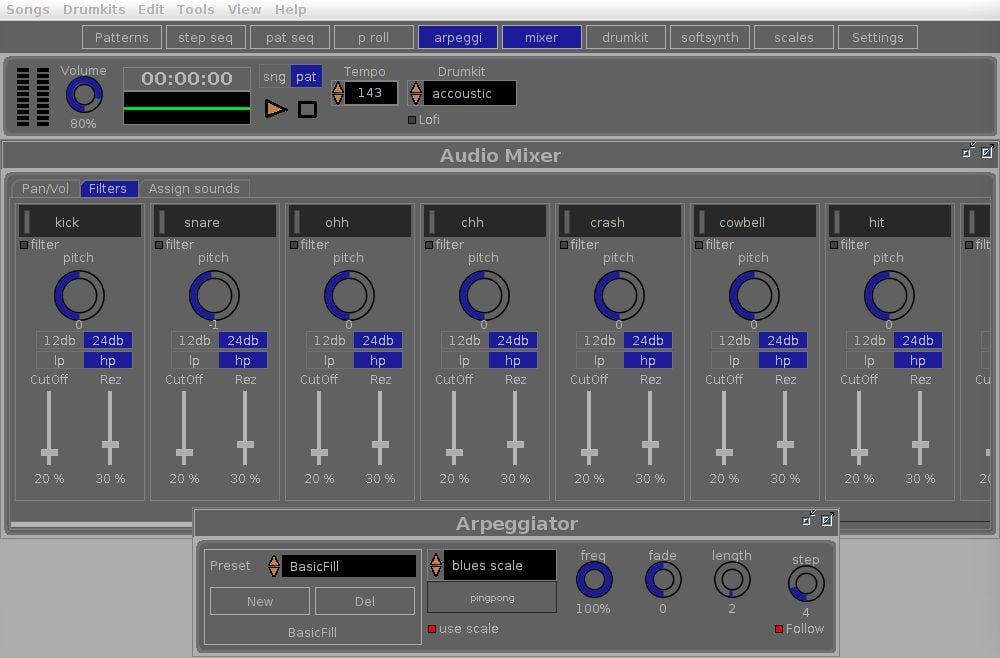Image resolution: width=1000 pixels, height=658 pixels.
Task: Switch to the Pan/Vol tab
Action: (45, 189)
